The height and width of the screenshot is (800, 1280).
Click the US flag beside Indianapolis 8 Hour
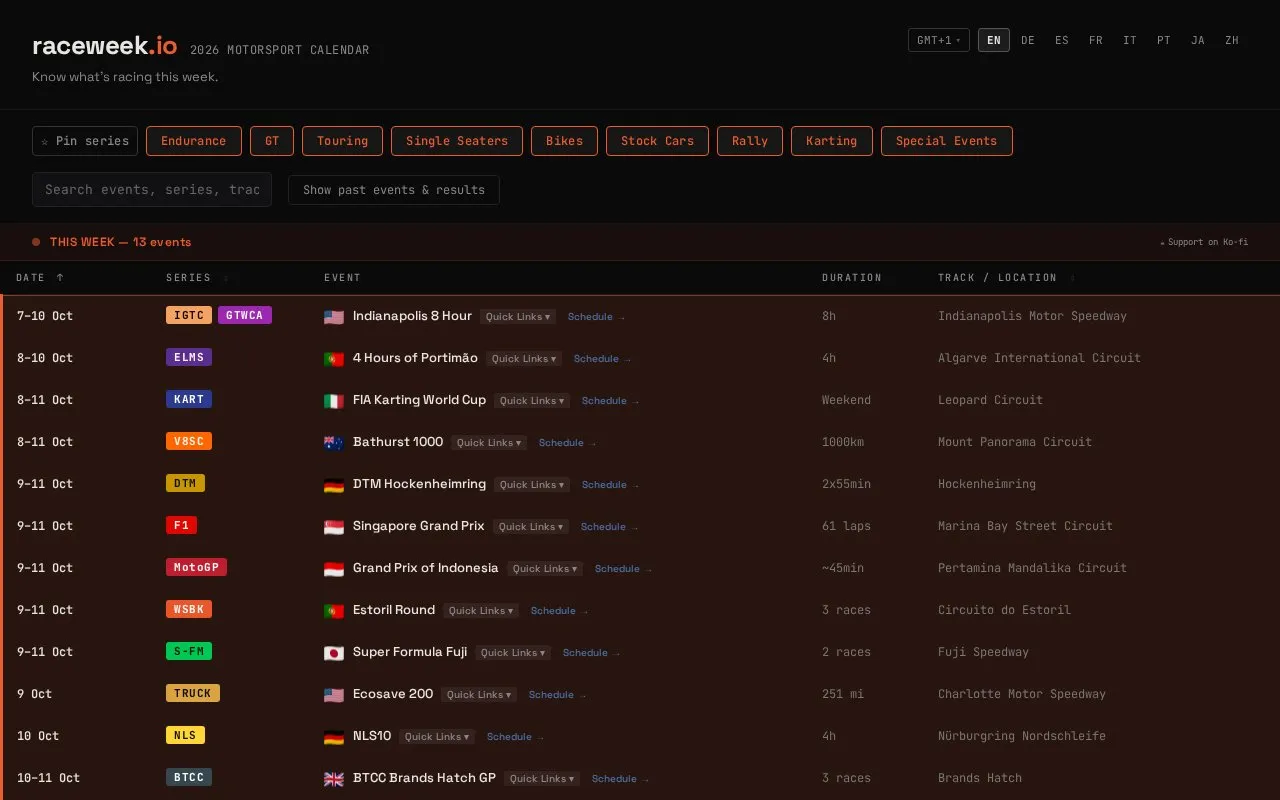tap(334, 317)
